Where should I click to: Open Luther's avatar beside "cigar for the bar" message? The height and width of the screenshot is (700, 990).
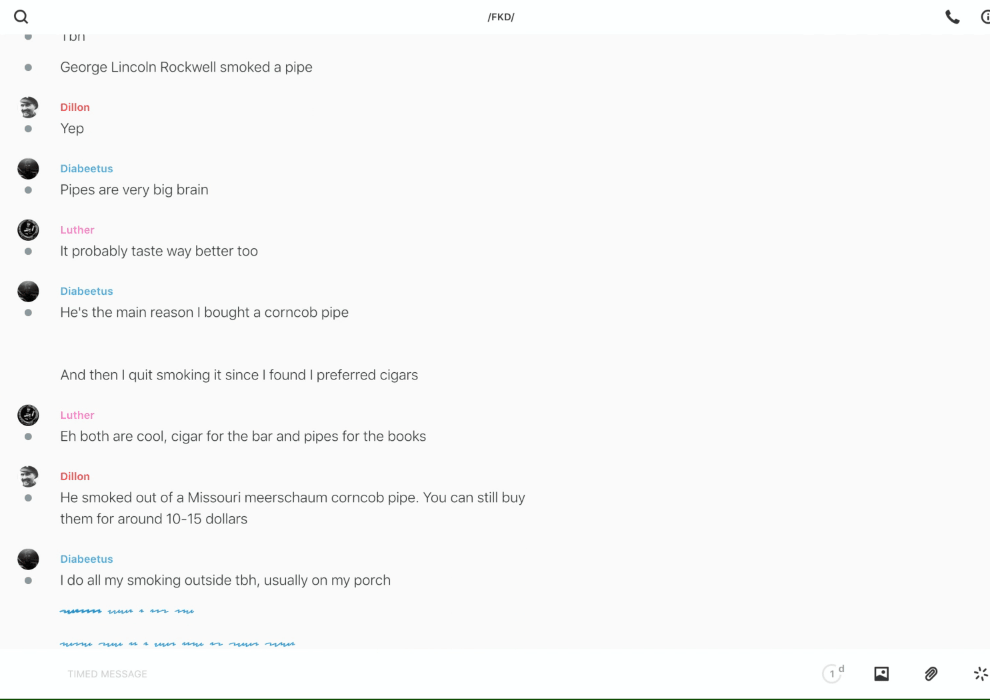28,415
